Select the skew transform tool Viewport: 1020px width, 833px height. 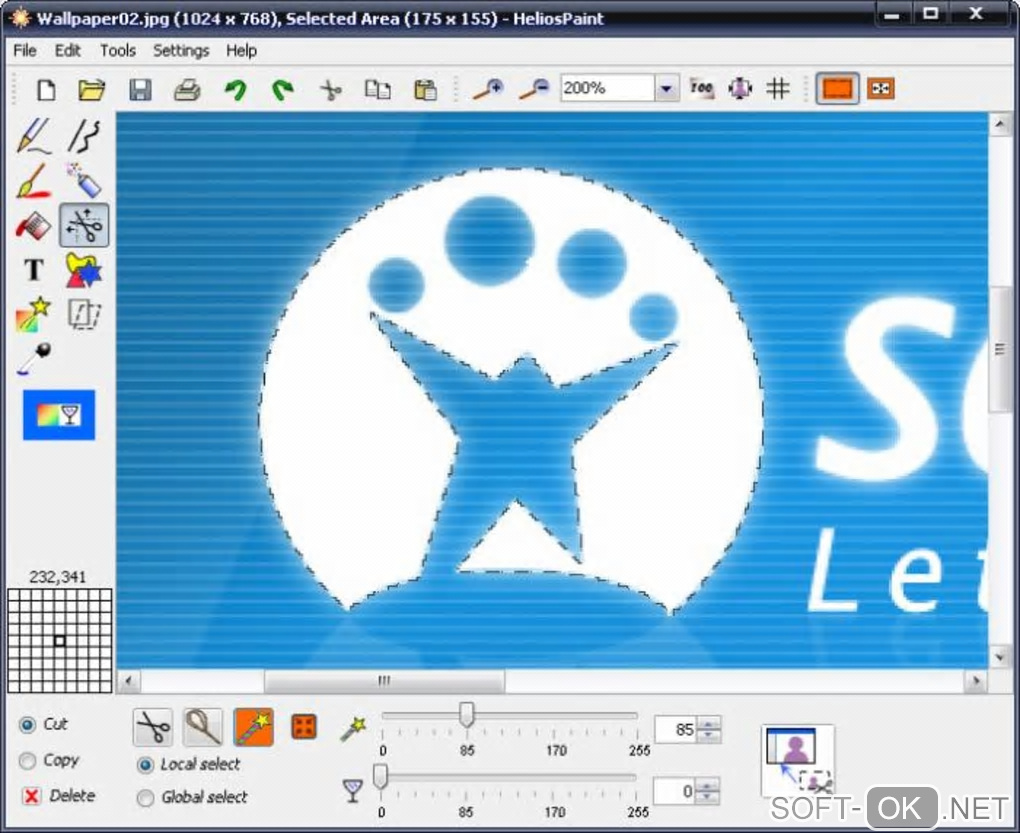(85, 315)
